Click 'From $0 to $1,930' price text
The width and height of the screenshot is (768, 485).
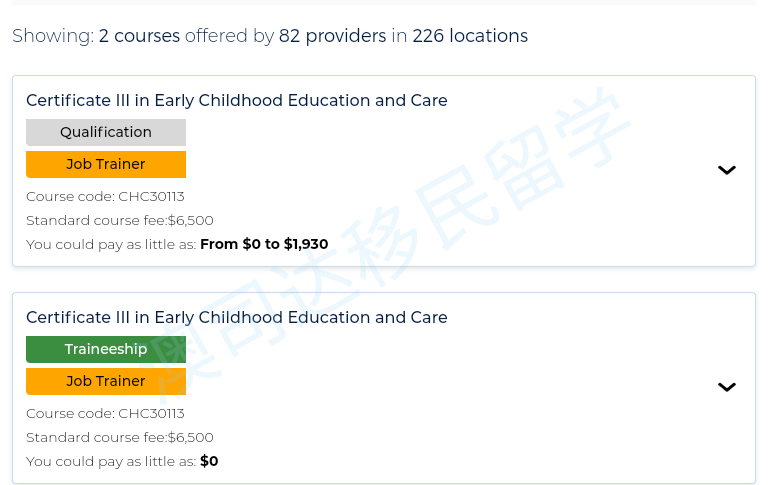tap(264, 244)
